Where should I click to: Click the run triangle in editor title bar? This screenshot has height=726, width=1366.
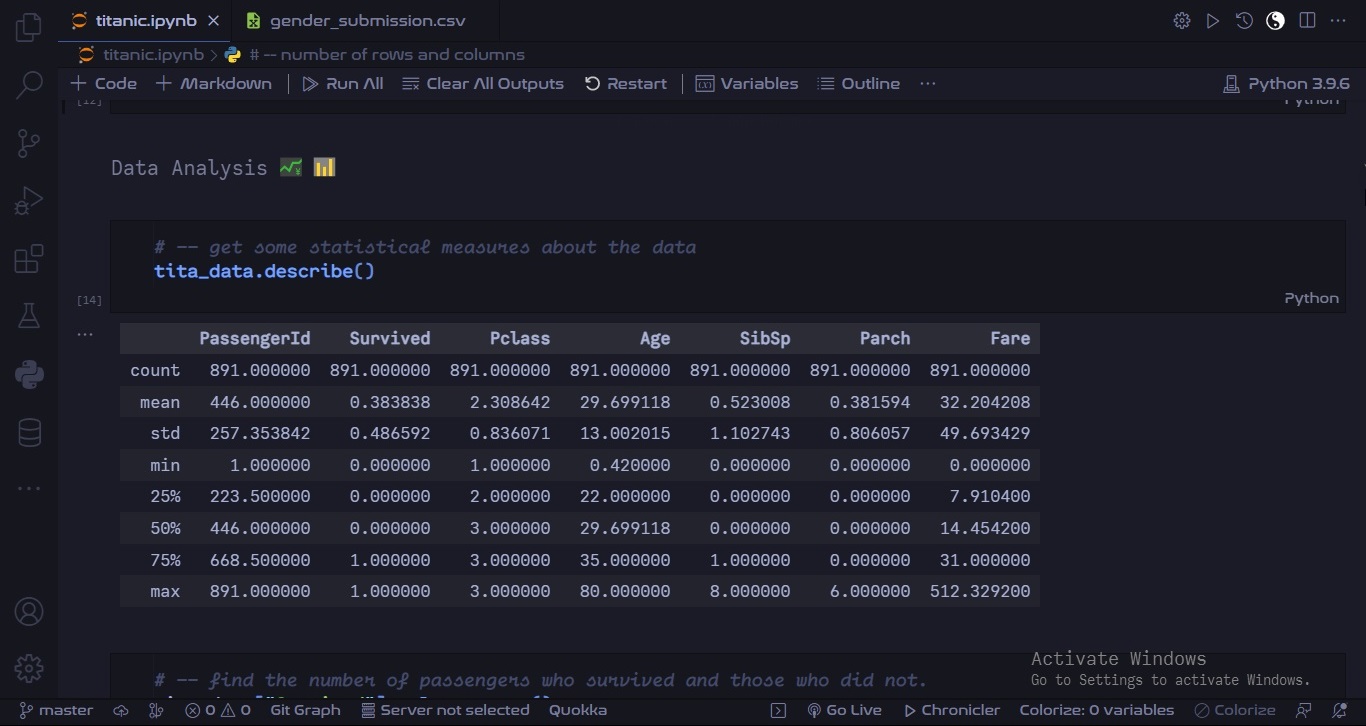click(1213, 20)
